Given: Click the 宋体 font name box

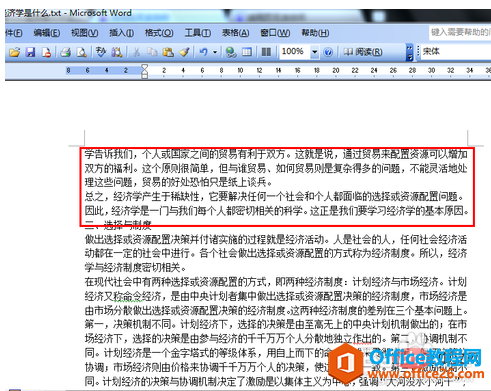Looking at the screenshot, I should tap(456, 52).
